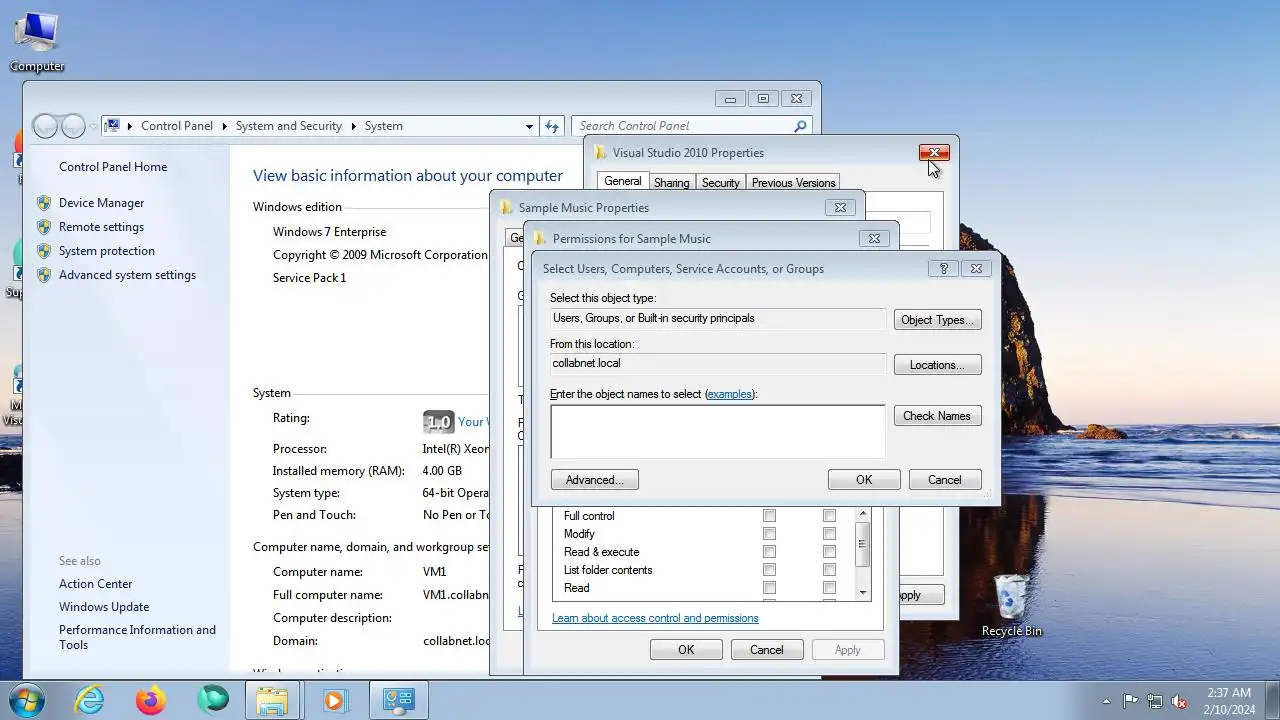Image resolution: width=1280 pixels, height=720 pixels.
Task: Go forward in Control Panel window
Action: [73, 126]
